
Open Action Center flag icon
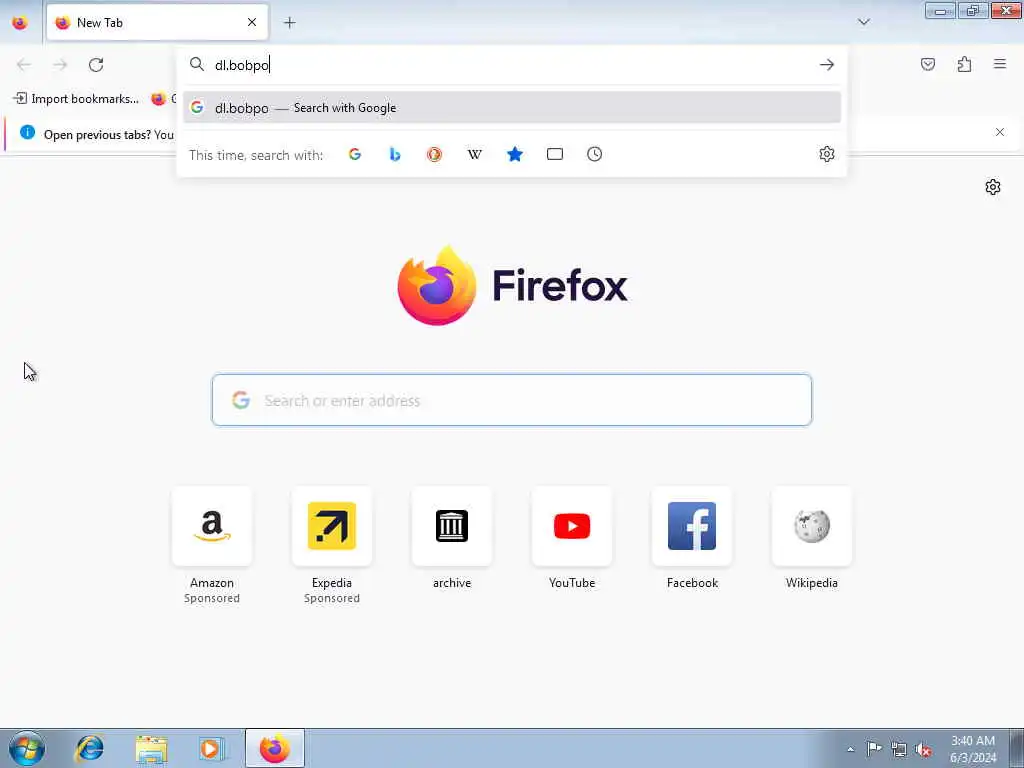coord(874,748)
